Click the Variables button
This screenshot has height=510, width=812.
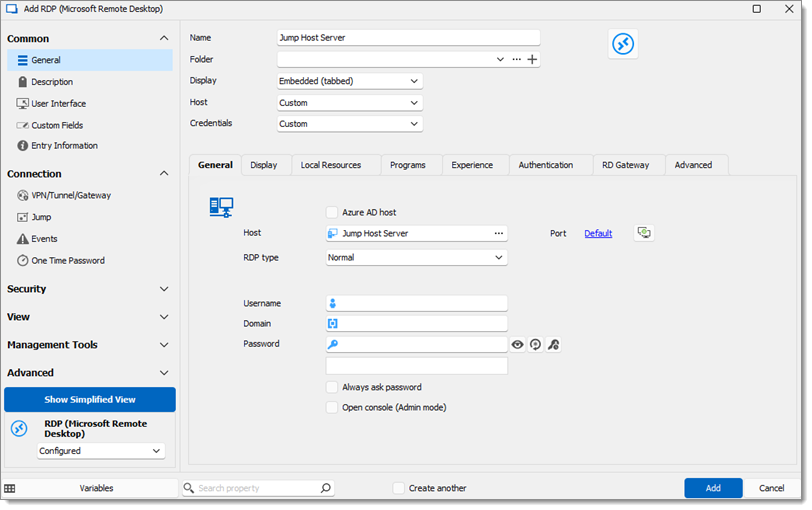96,488
